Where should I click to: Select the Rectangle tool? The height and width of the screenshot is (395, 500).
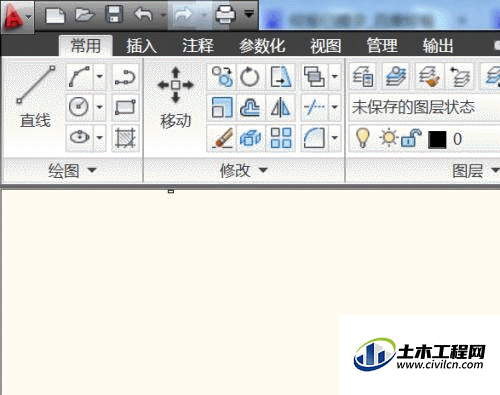point(125,107)
